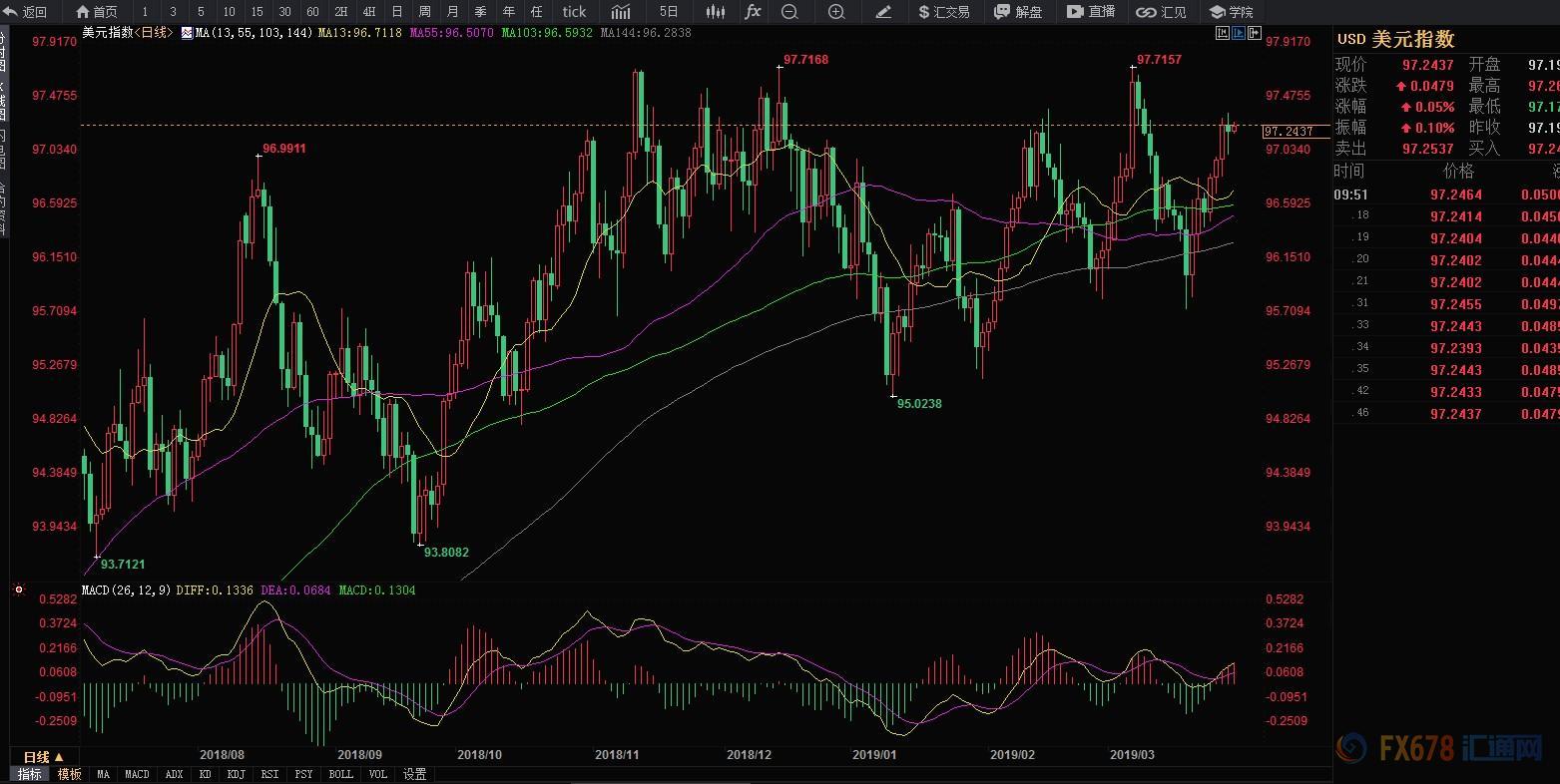Open the fx formula function icon

click(753, 12)
